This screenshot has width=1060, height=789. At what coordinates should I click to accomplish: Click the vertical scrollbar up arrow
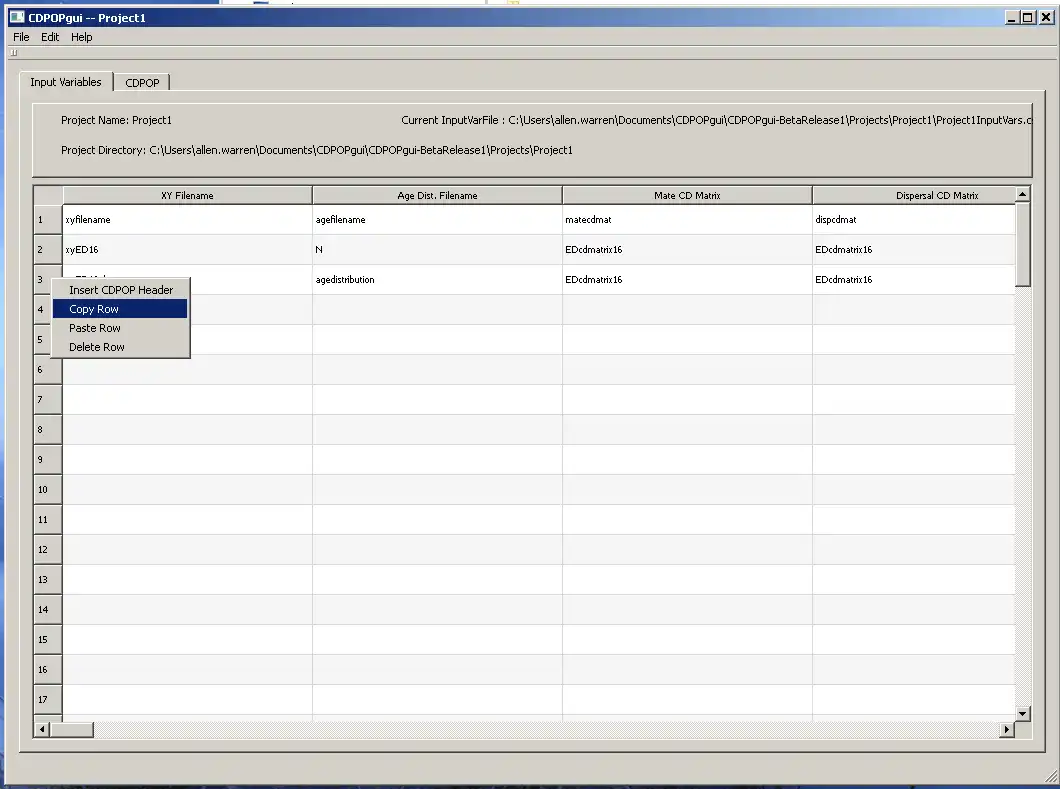1022,195
